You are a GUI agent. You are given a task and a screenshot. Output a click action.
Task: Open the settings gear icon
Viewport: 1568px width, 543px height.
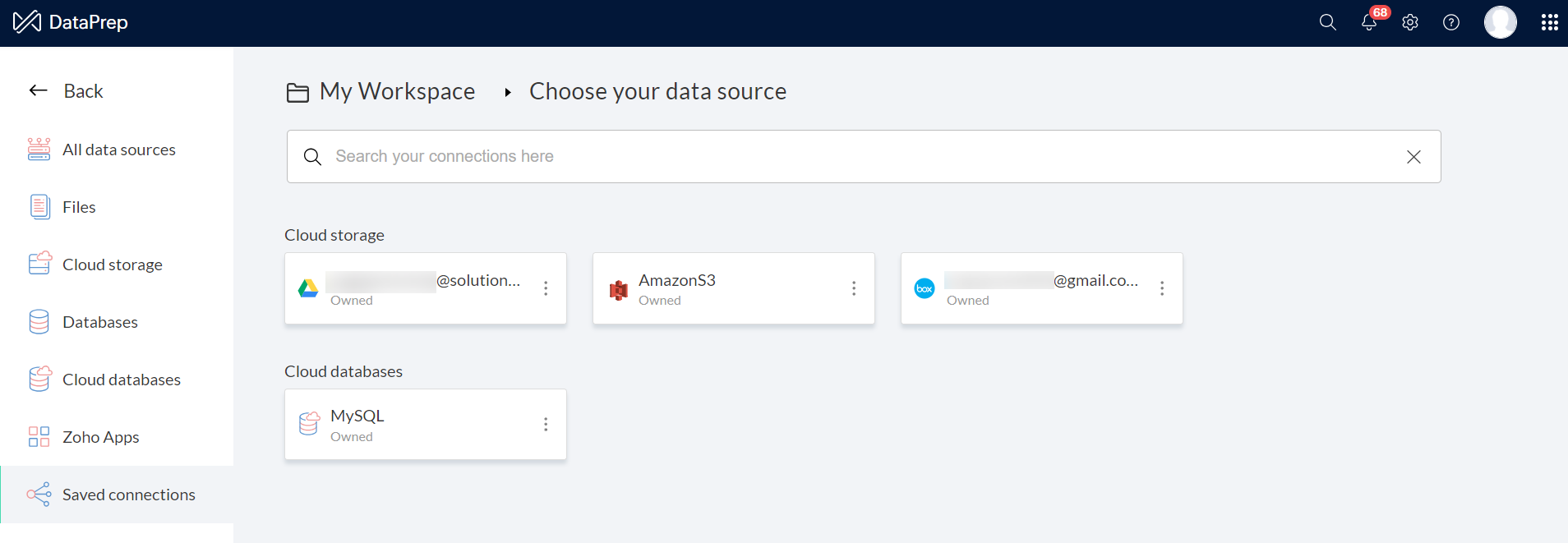pyautogui.click(x=1410, y=22)
